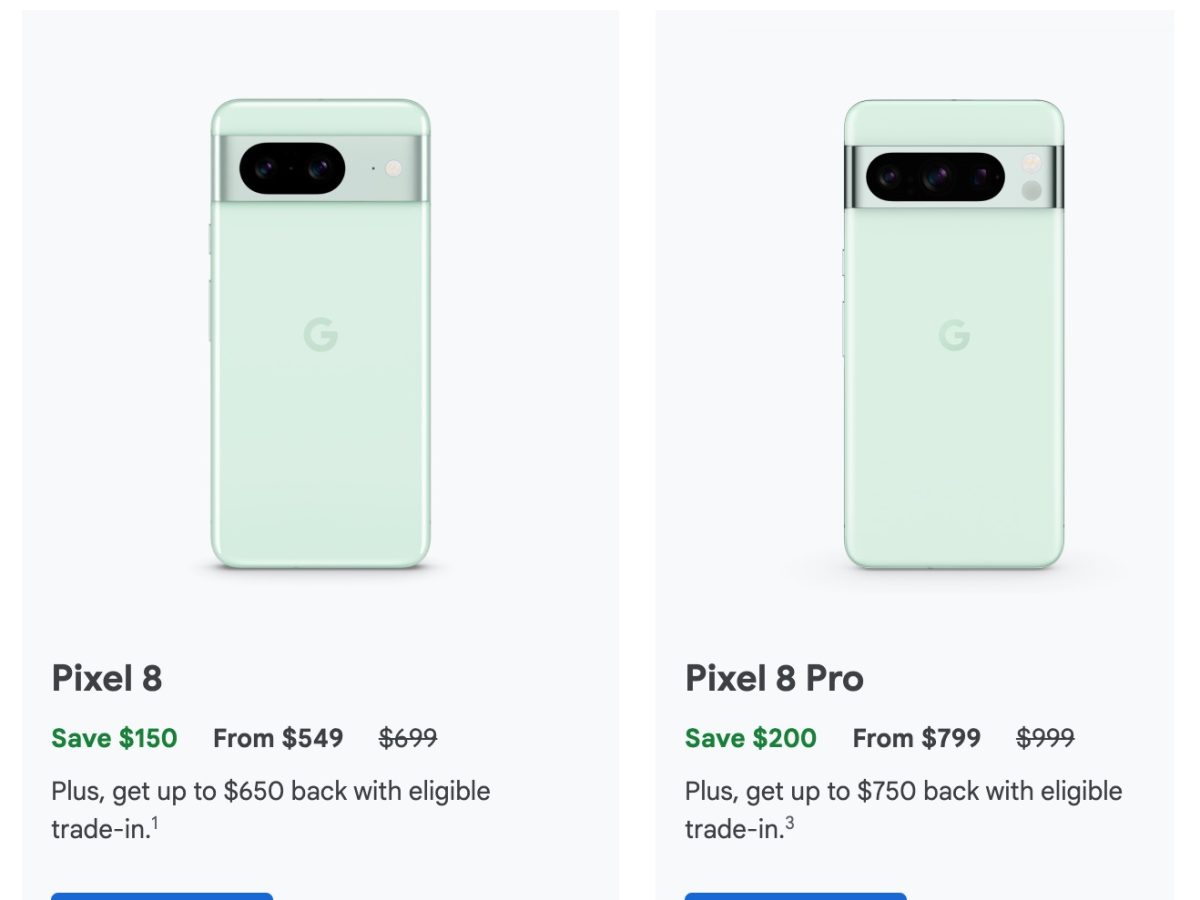Select the Pixel 8 heading
This screenshot has width=1200, height=900.
(107, 678)
